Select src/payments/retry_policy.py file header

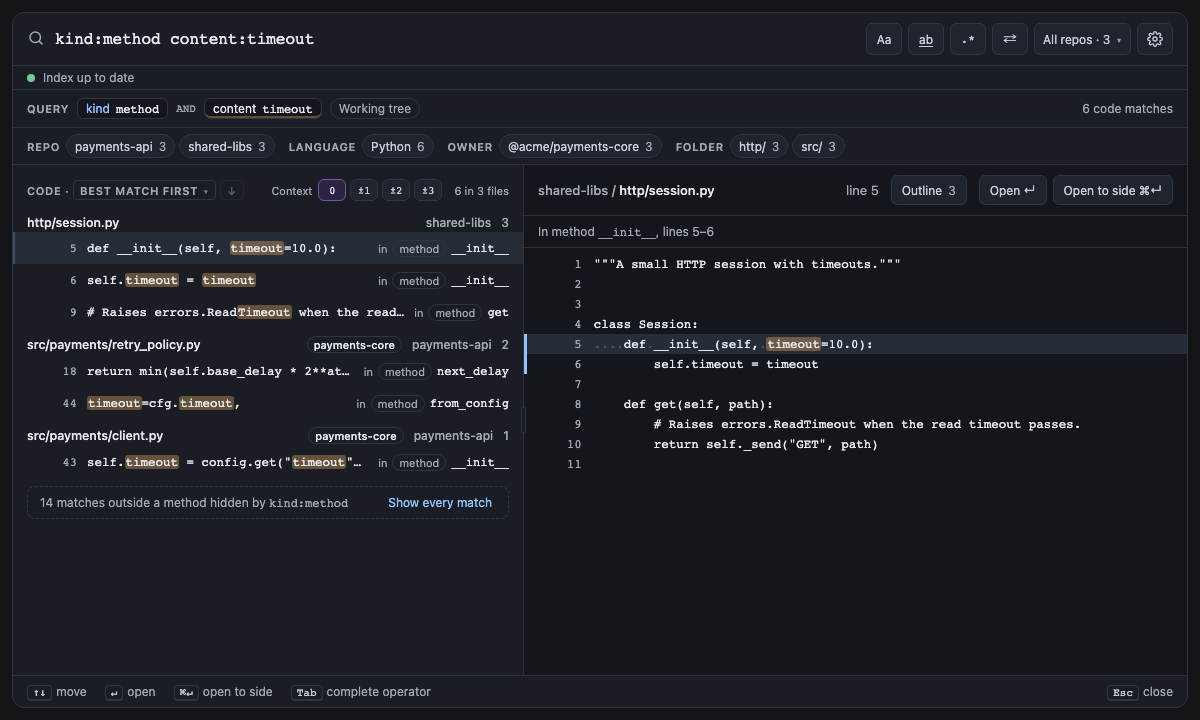pos(268,345)
